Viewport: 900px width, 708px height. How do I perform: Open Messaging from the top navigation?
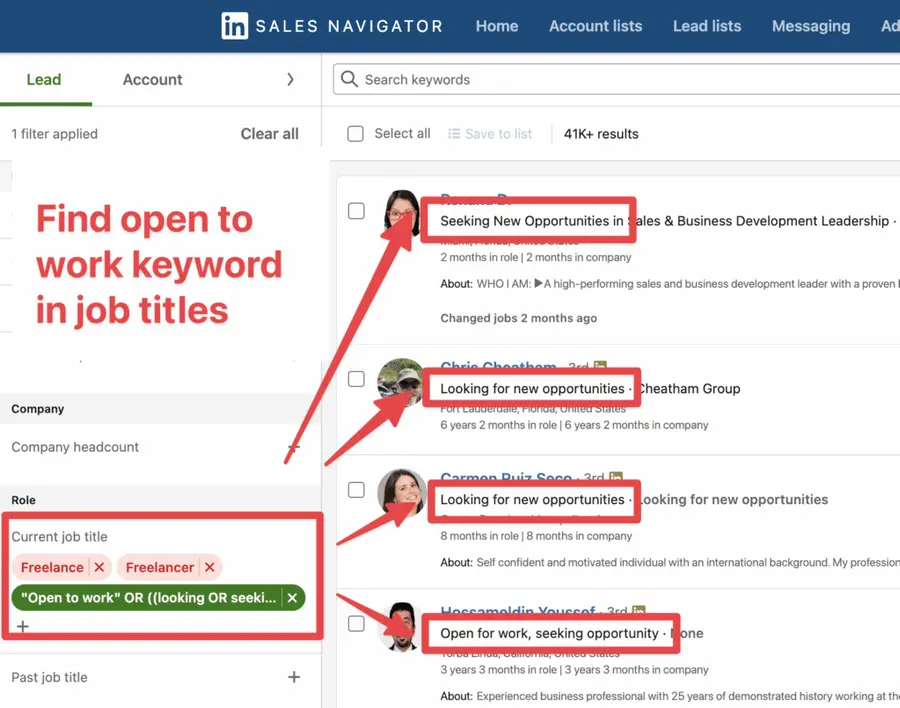point(810,26)
